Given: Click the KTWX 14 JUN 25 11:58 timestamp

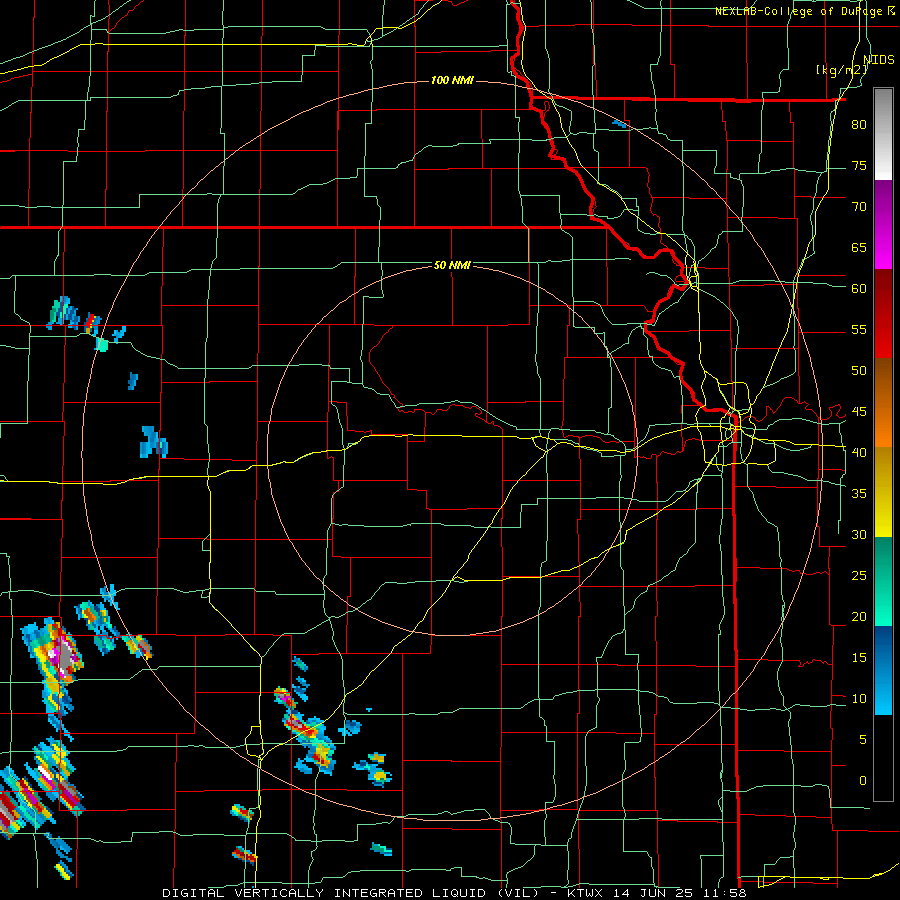Looking at the screenshot, I should coord(657,893).
